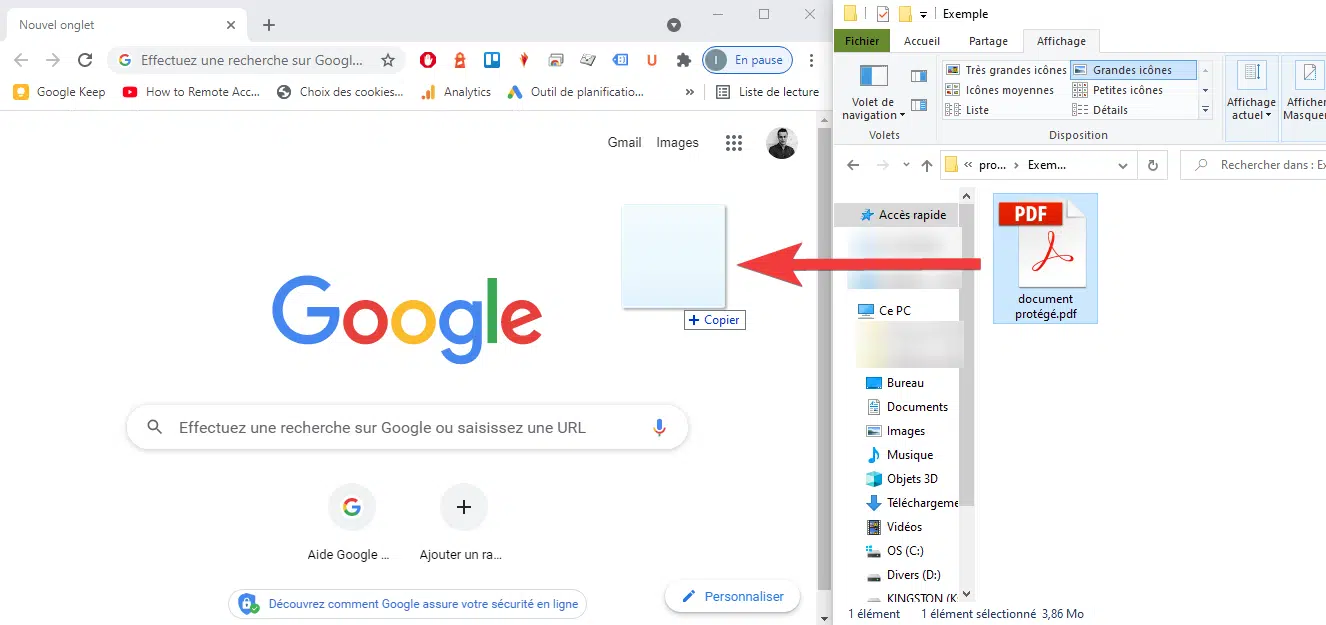Open a new Chrome tab
Viewport: 1326px width, 625px height.
269,25
